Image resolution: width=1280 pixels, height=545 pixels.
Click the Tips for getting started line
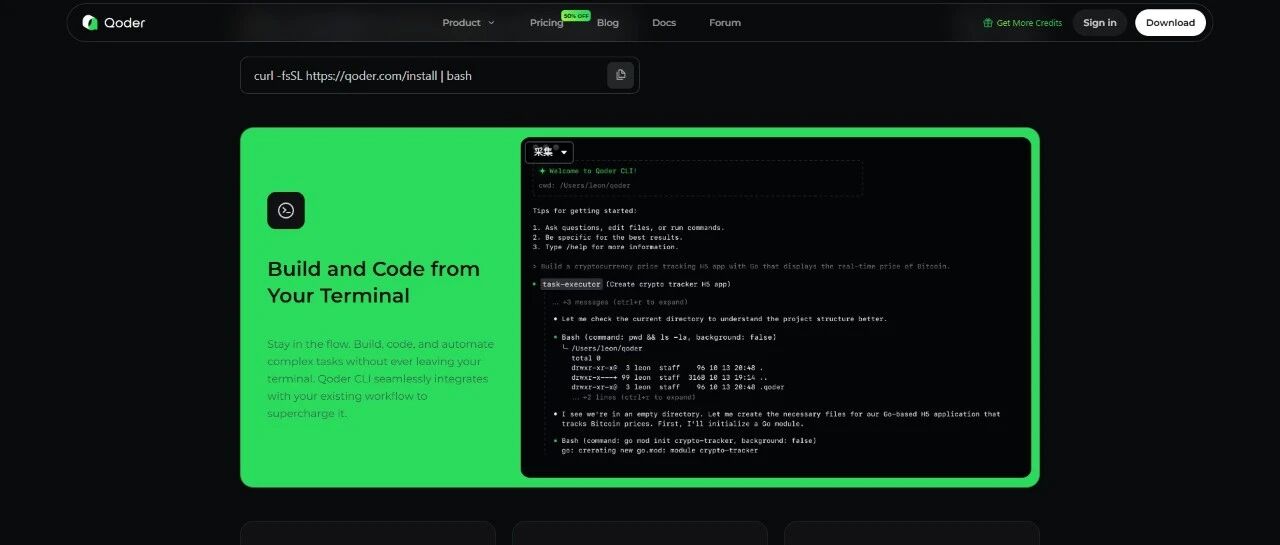point(584,211)
